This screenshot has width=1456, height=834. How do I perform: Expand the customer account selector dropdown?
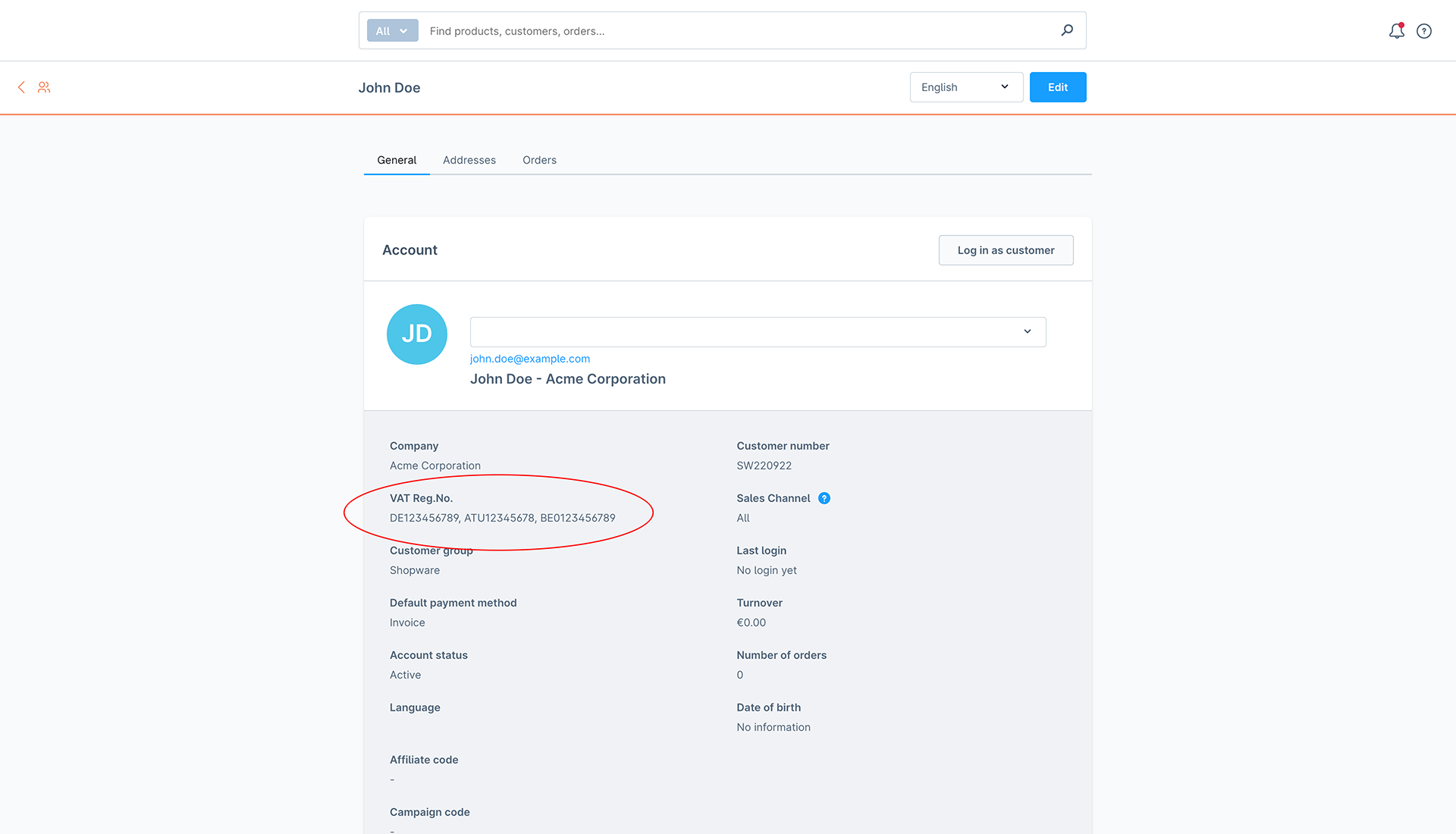[1027, 331]
